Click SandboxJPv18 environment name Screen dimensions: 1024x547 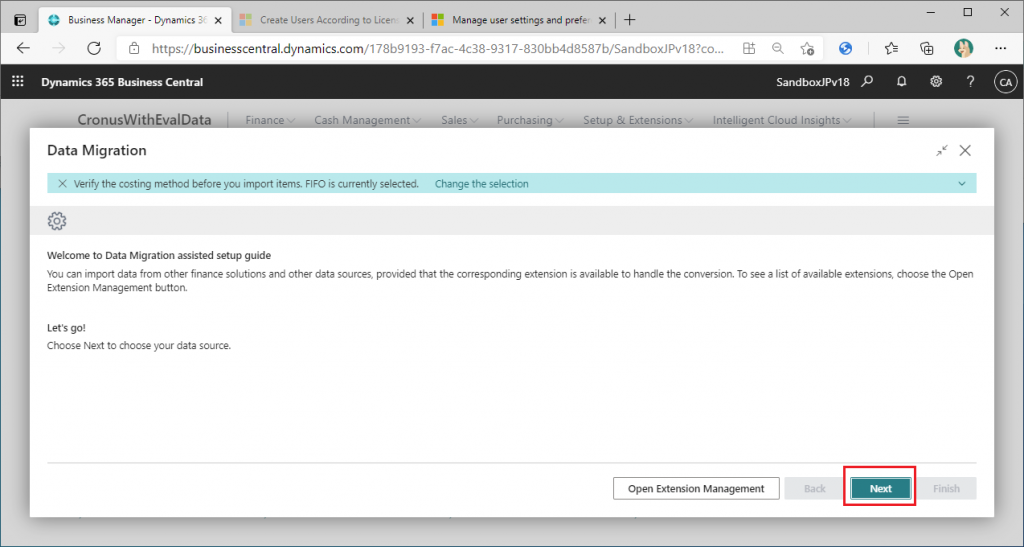point(812,82)
